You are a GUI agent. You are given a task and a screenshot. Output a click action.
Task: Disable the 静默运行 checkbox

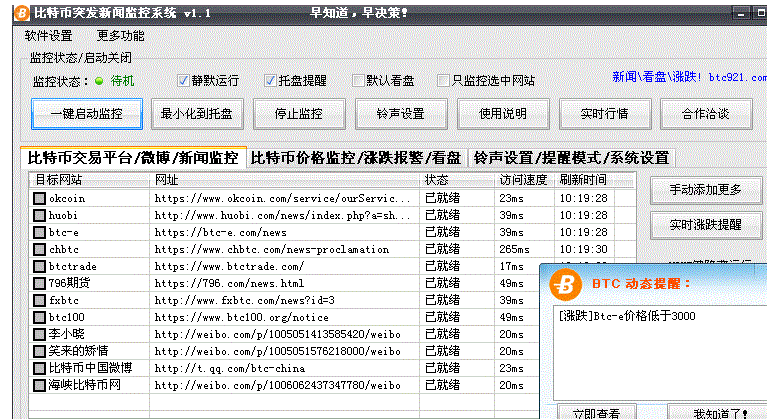click(x=183, y=80)
